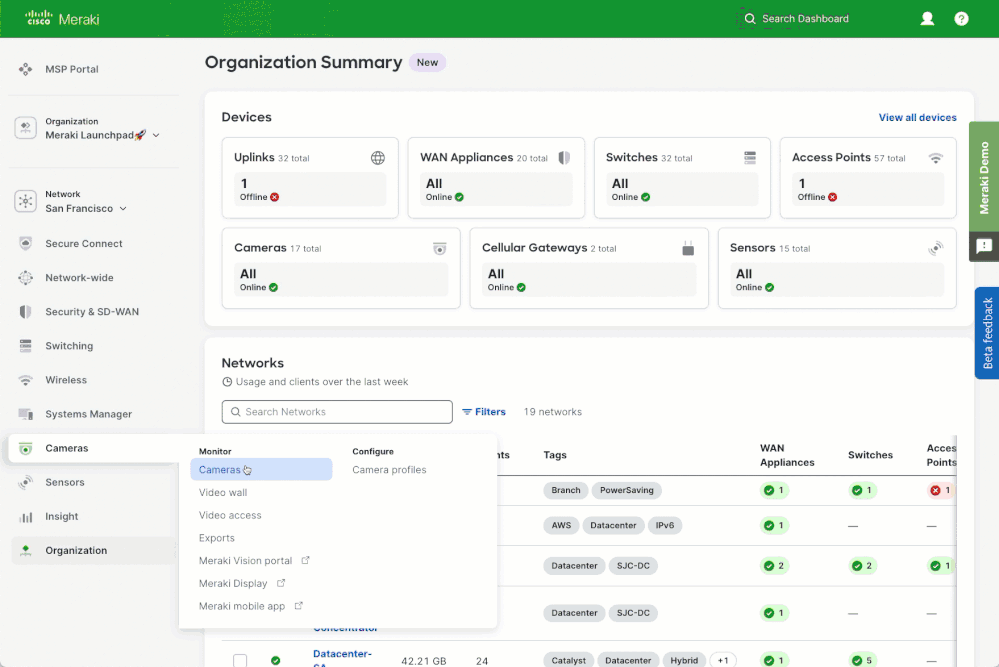
Task: Click the Switches column header in Networks table
Action: [870, 455]
